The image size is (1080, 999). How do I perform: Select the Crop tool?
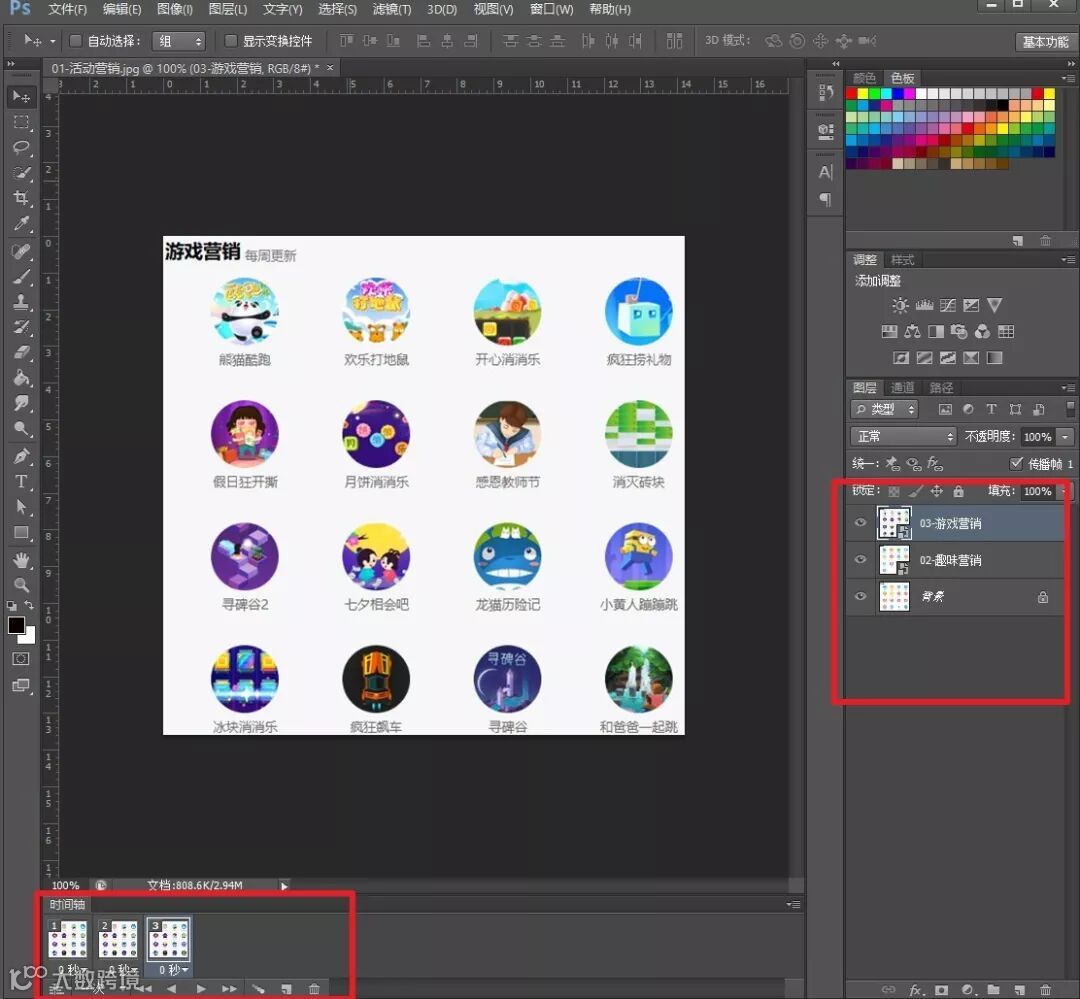21,198
